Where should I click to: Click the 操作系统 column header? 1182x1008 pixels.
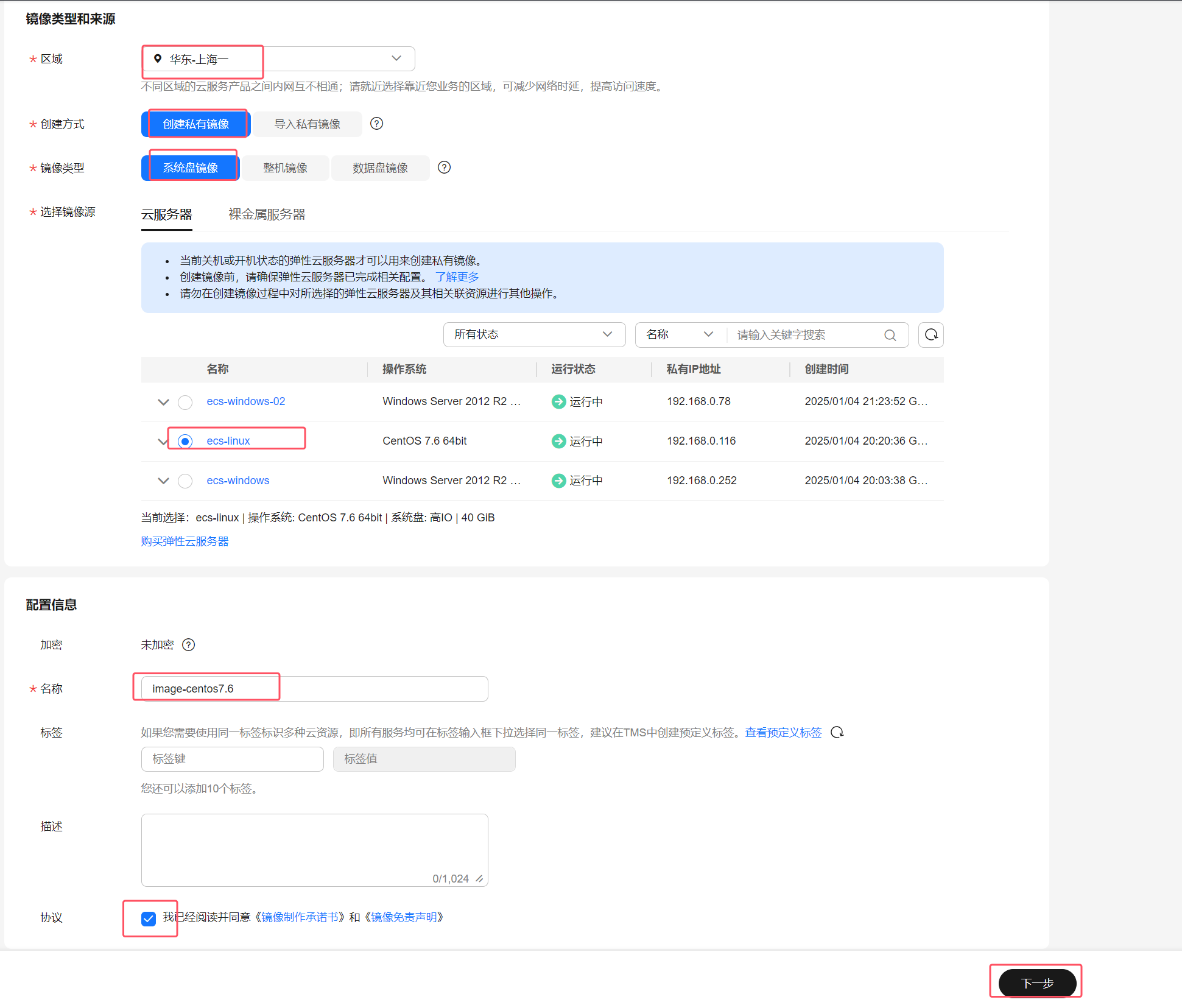point(404,369)
